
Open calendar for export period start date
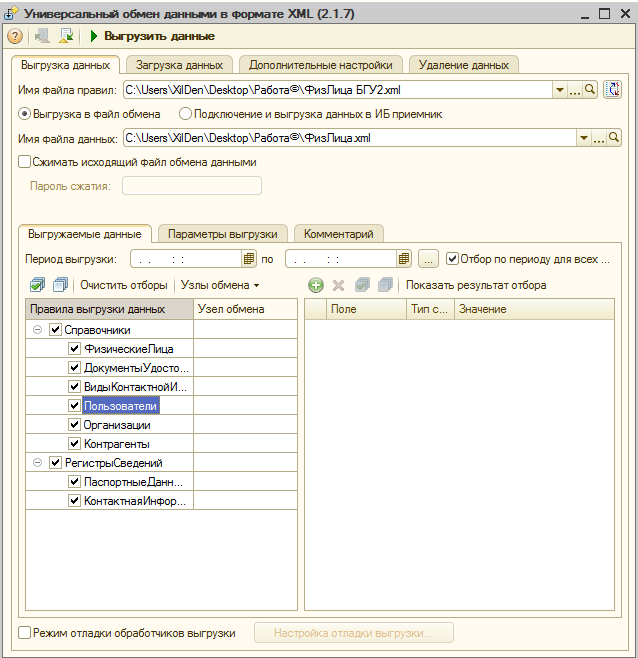click(249, 259)
